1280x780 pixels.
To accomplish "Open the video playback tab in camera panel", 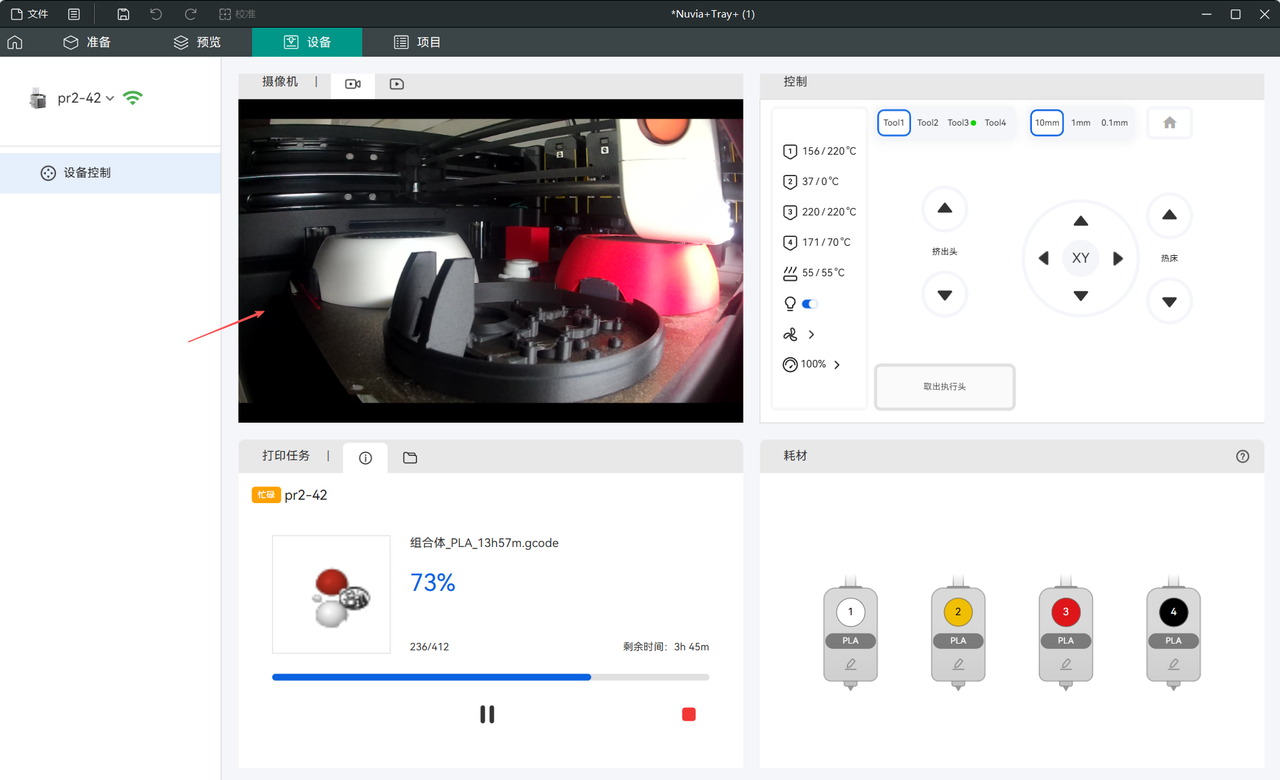I will tap(397, 84).
